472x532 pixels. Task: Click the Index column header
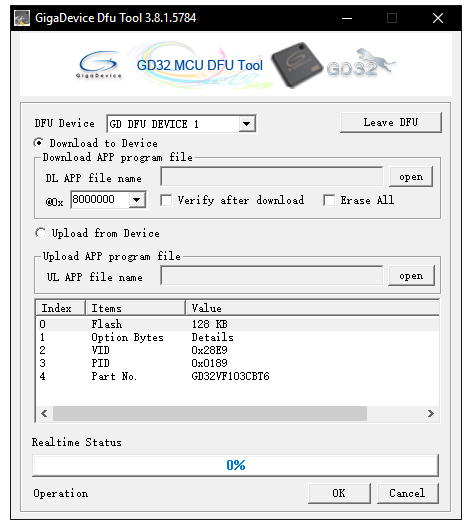(60, 308)
